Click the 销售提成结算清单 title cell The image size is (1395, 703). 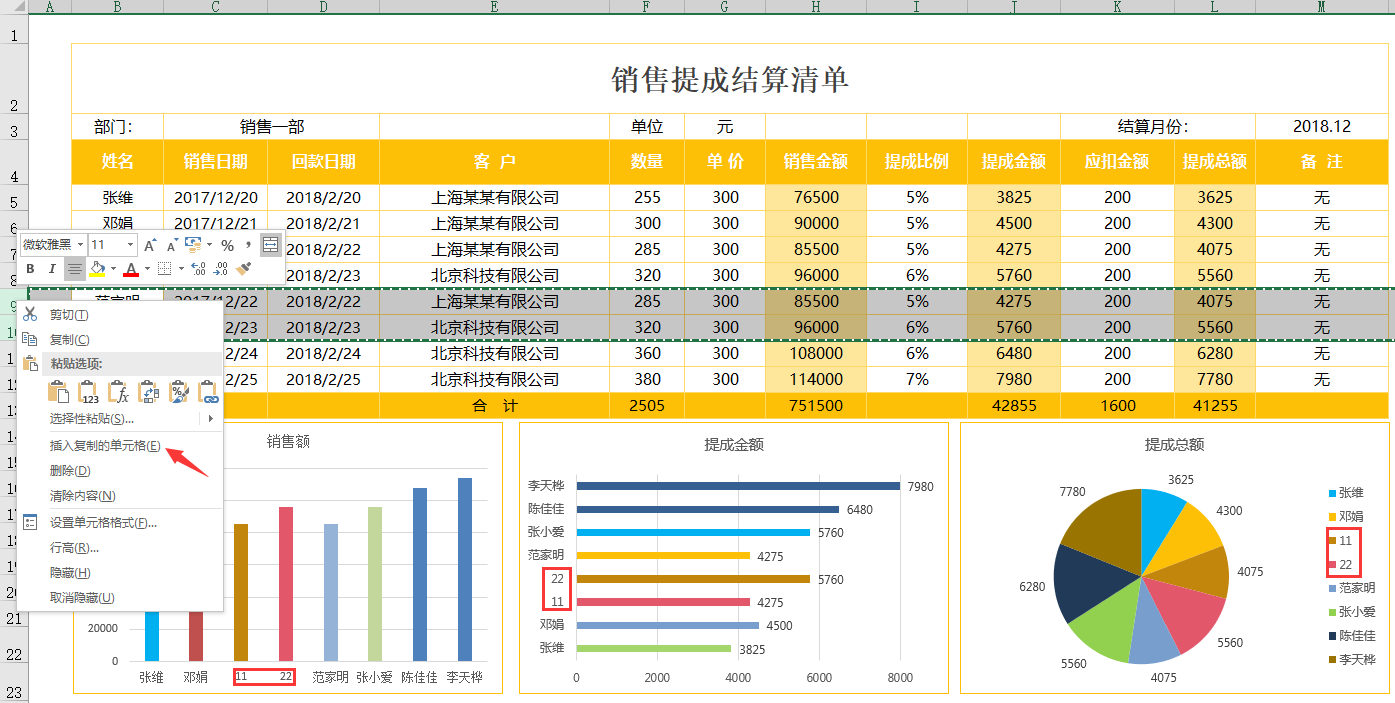pyautogui.click(x=730, y=79)
